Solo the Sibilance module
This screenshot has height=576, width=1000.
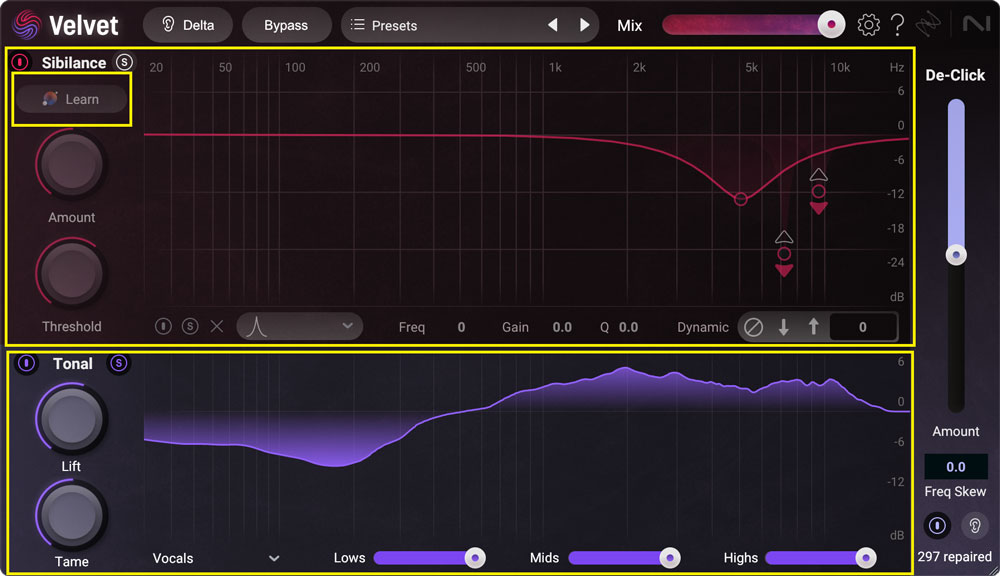tap(124, 62)
